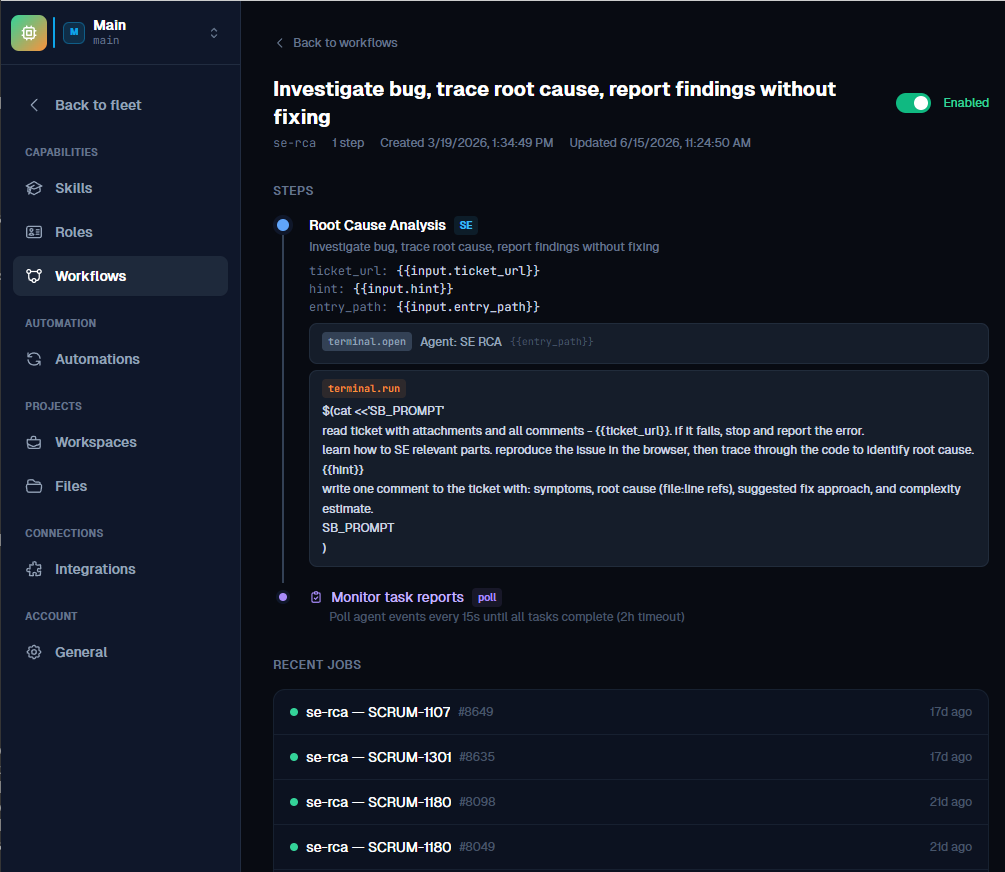1005x872 pixels.
Task: Click the Skills graduation cap icon
Action: click(34, 188)
